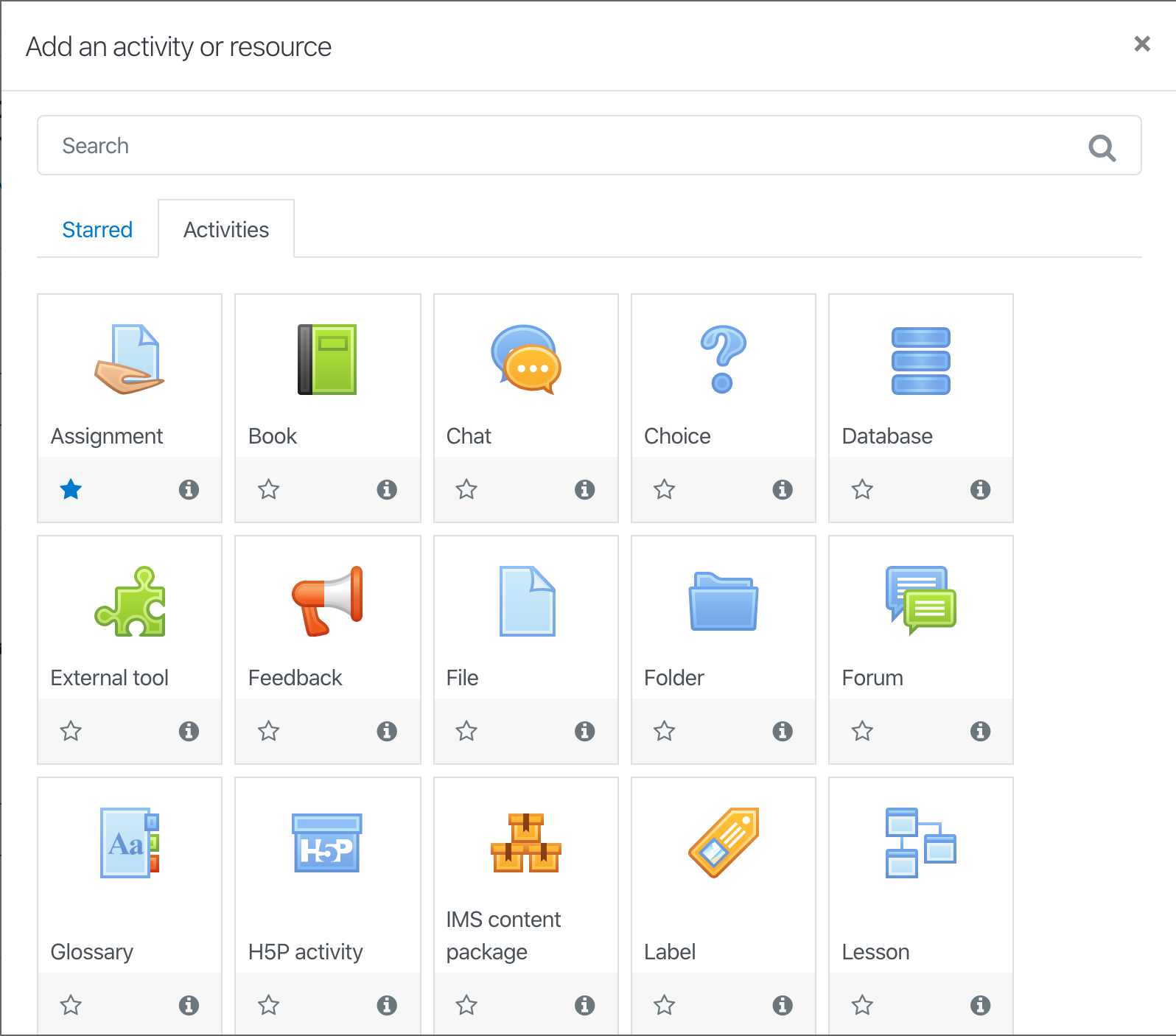View Forum information icon
This screenshot has width=1176, height=1036.
pyautogui.click(x=980, y=731)
